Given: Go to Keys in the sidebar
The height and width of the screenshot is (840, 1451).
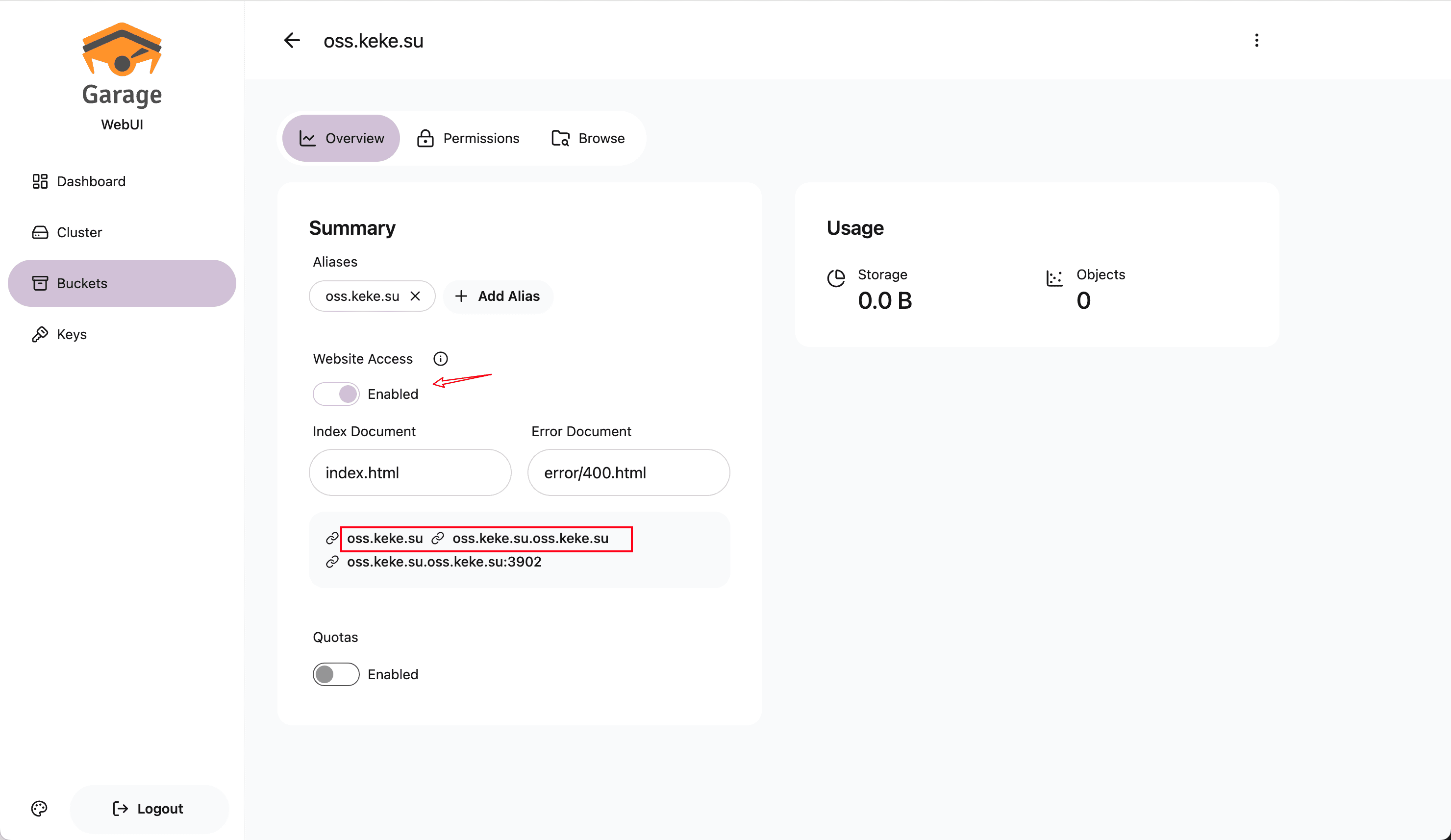Looking at the screenshot, I should [72, 334].
